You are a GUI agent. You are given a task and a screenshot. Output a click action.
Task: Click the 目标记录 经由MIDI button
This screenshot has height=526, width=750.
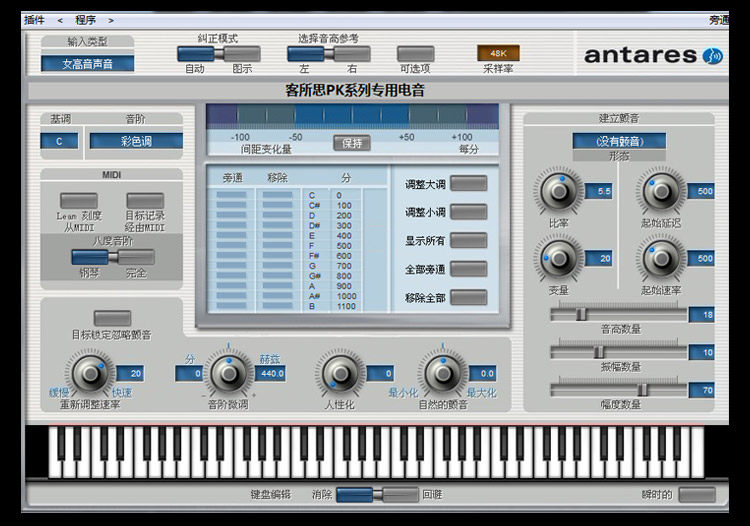point(145,200)
